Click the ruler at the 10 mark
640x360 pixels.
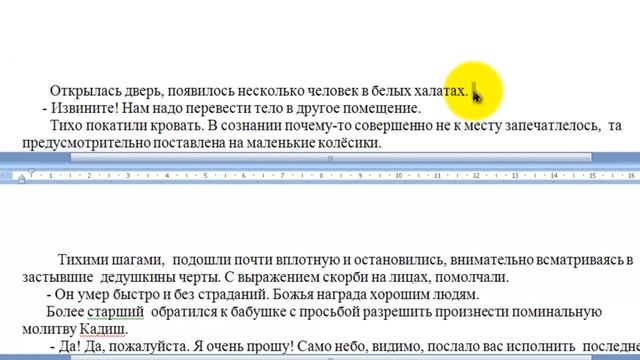399,176
